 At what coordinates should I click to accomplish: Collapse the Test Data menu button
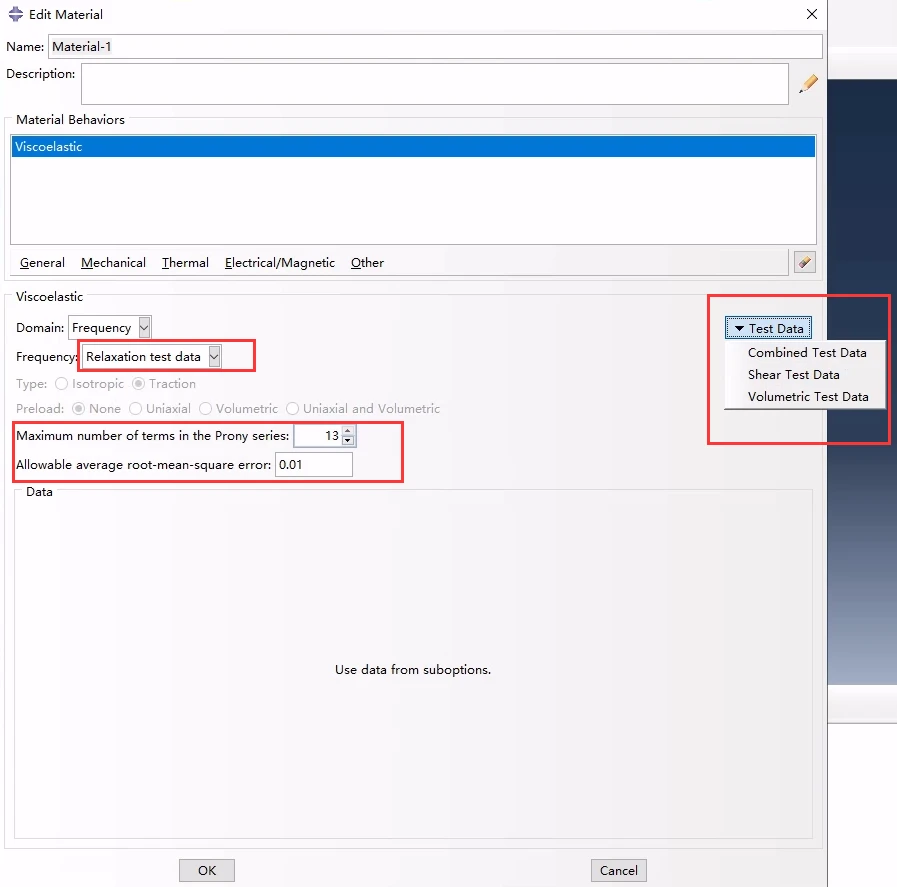(x=768, y=328)
